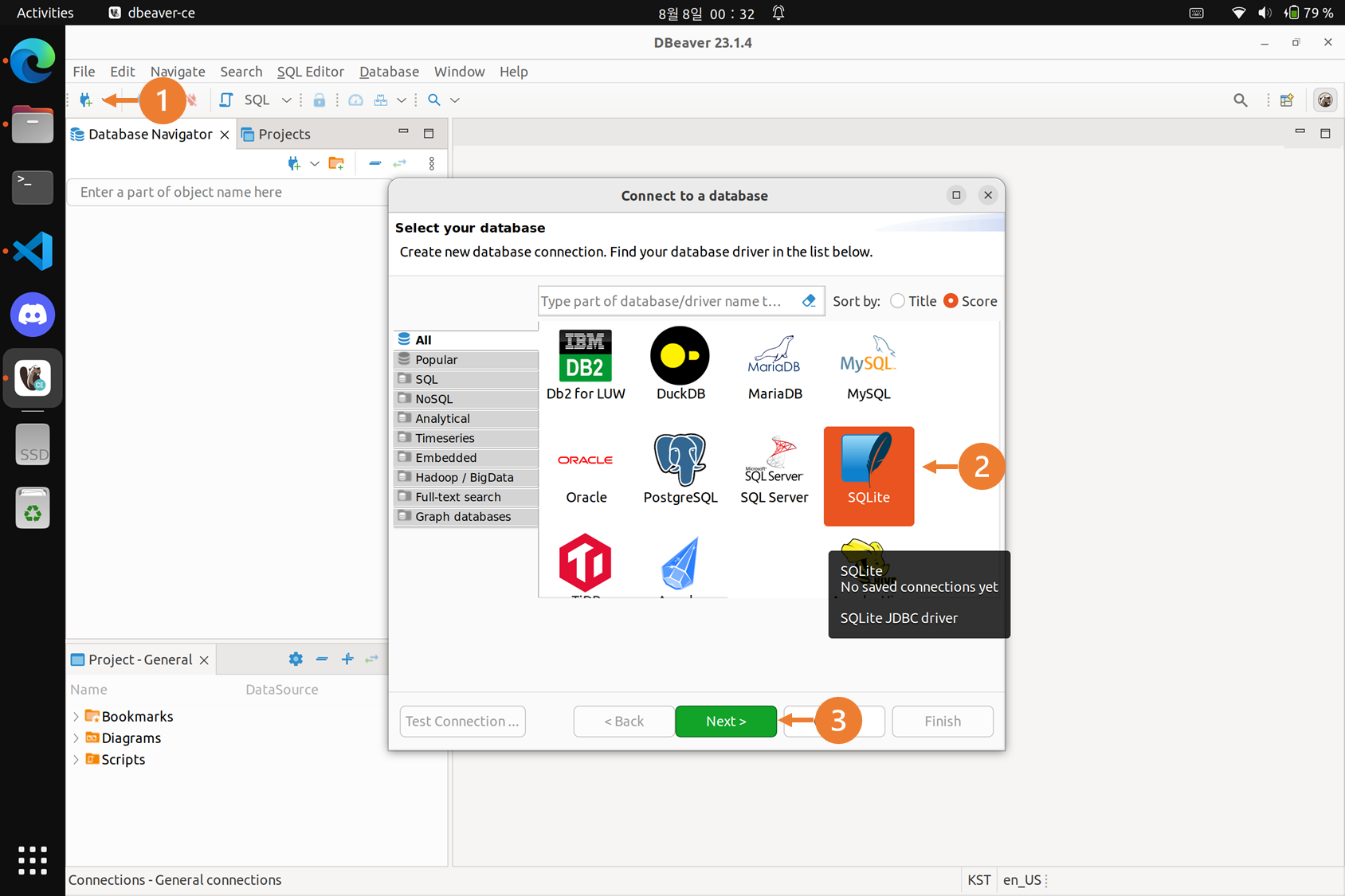Click the Back button
Image resolution: width=1345 pixels, height=896 pixels.
(624, 721)
